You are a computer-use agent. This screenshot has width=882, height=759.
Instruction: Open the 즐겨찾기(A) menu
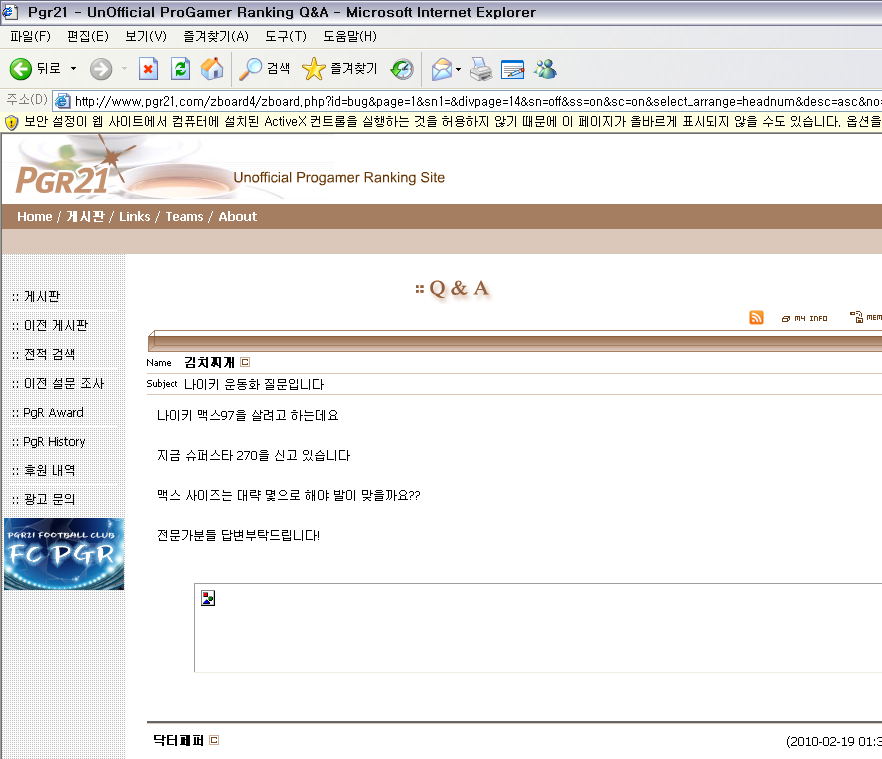(x=215, y=37)
